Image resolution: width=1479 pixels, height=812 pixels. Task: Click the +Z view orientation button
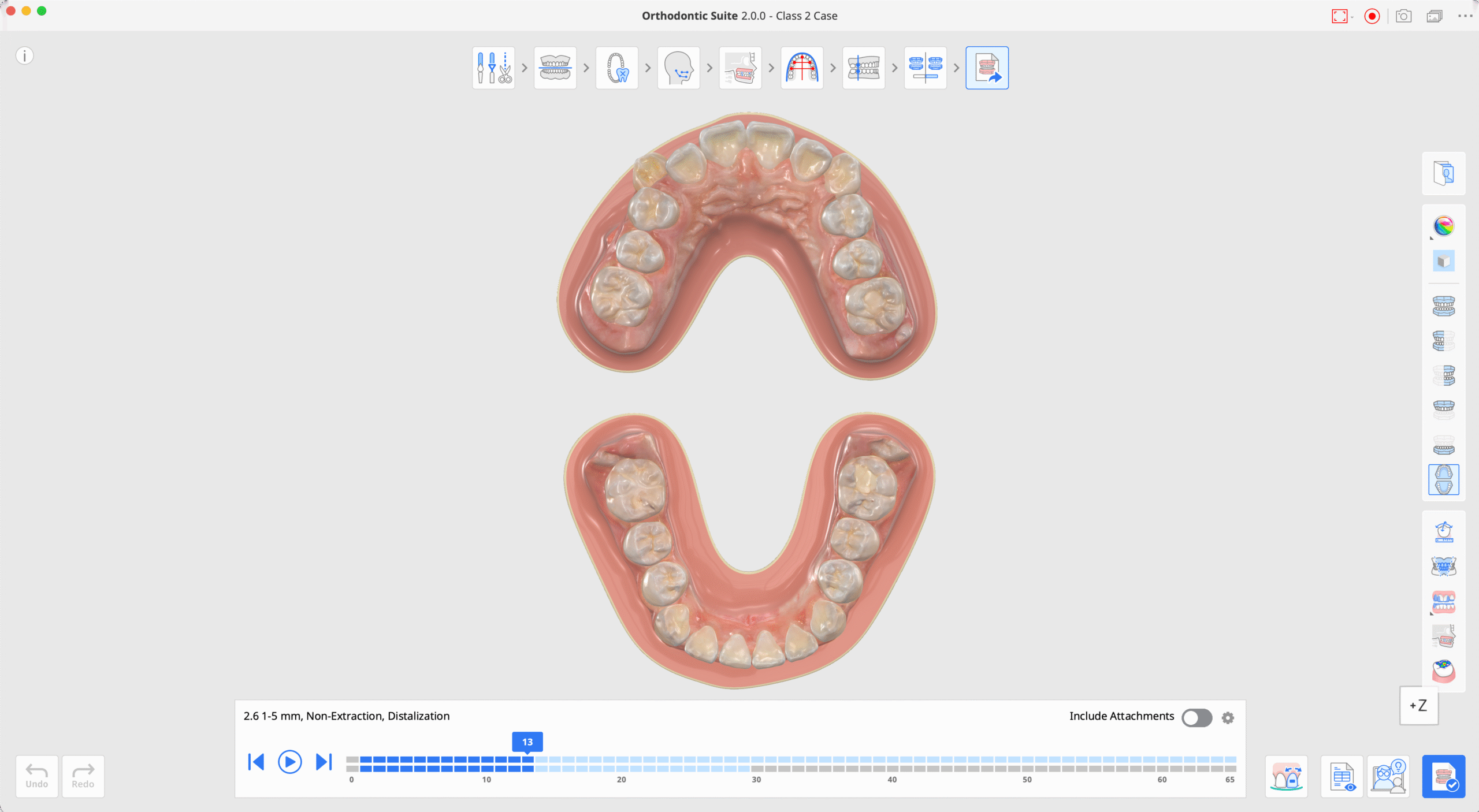click(x=1419, y=706)
